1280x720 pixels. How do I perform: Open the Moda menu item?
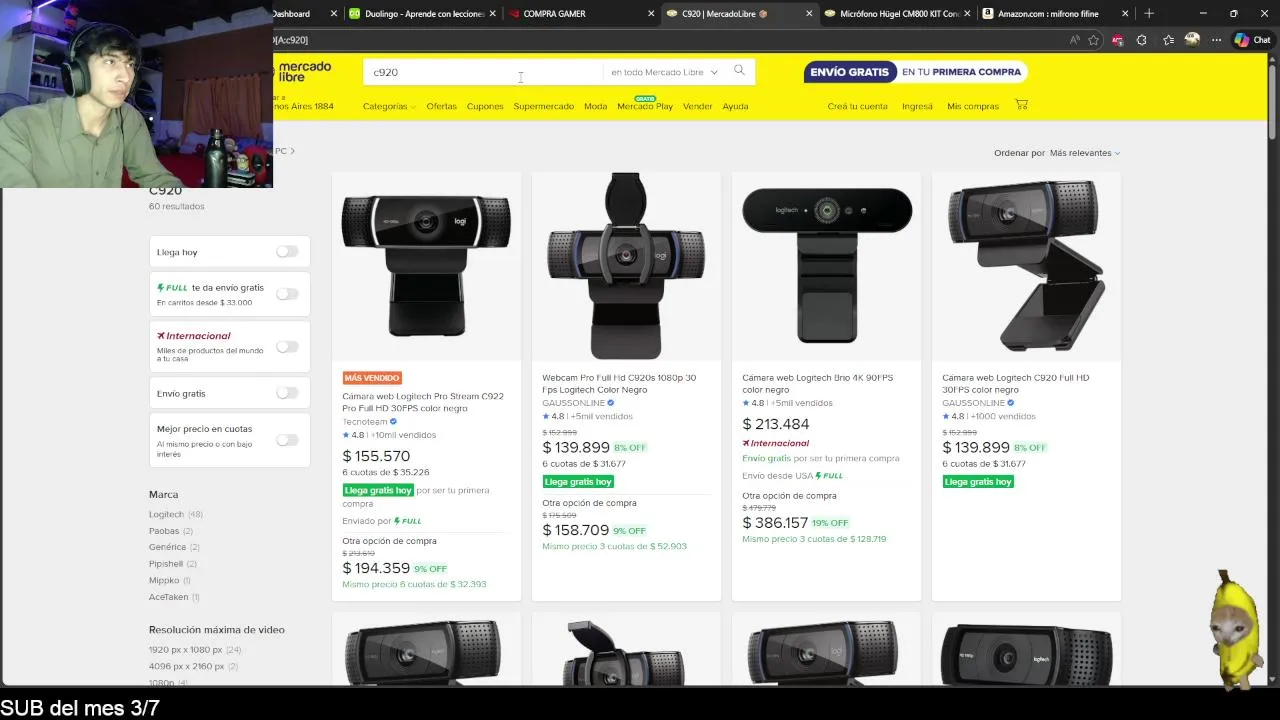(x=595, y=106)
